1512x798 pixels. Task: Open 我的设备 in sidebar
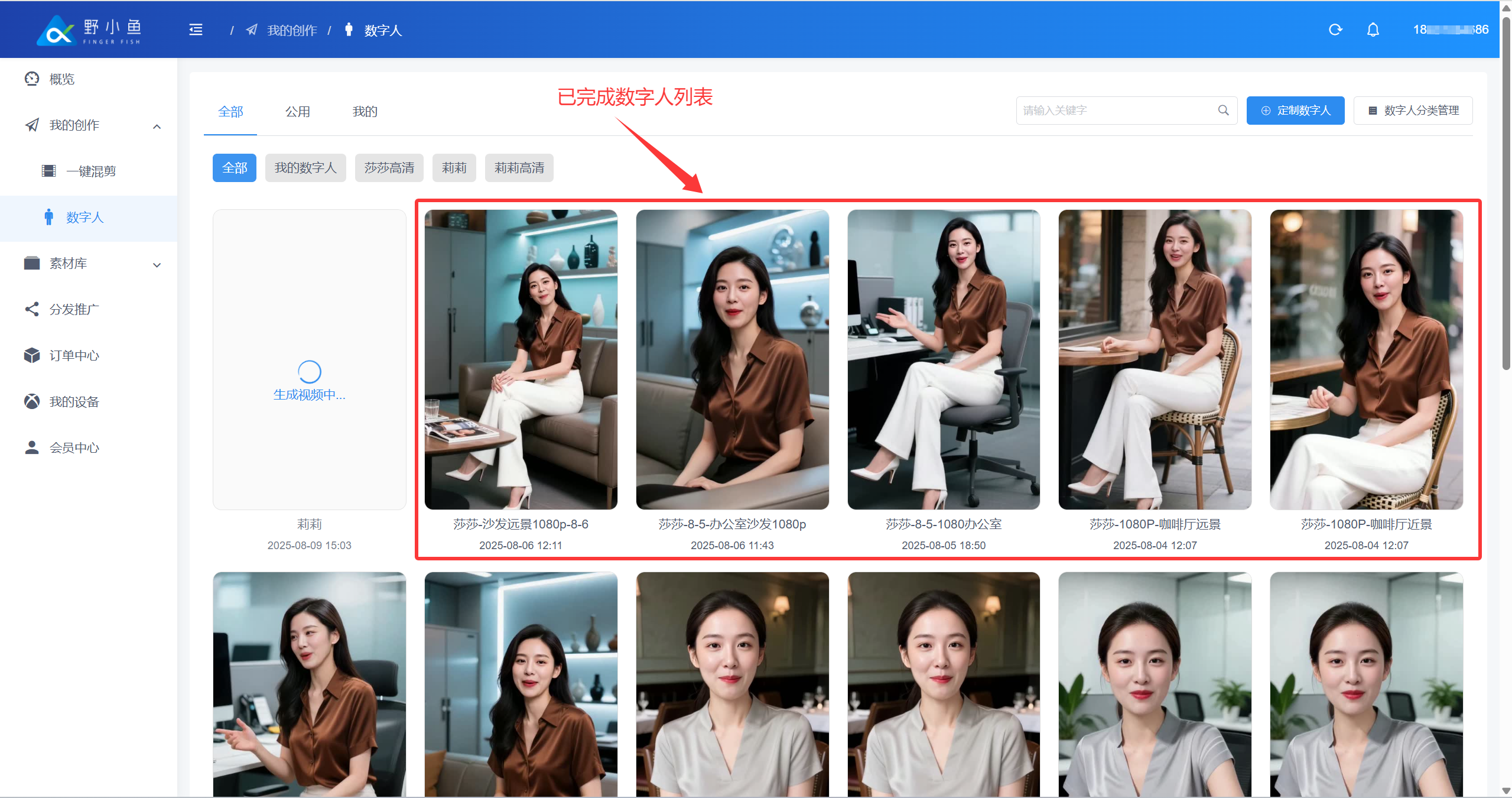tap(74, 401)
